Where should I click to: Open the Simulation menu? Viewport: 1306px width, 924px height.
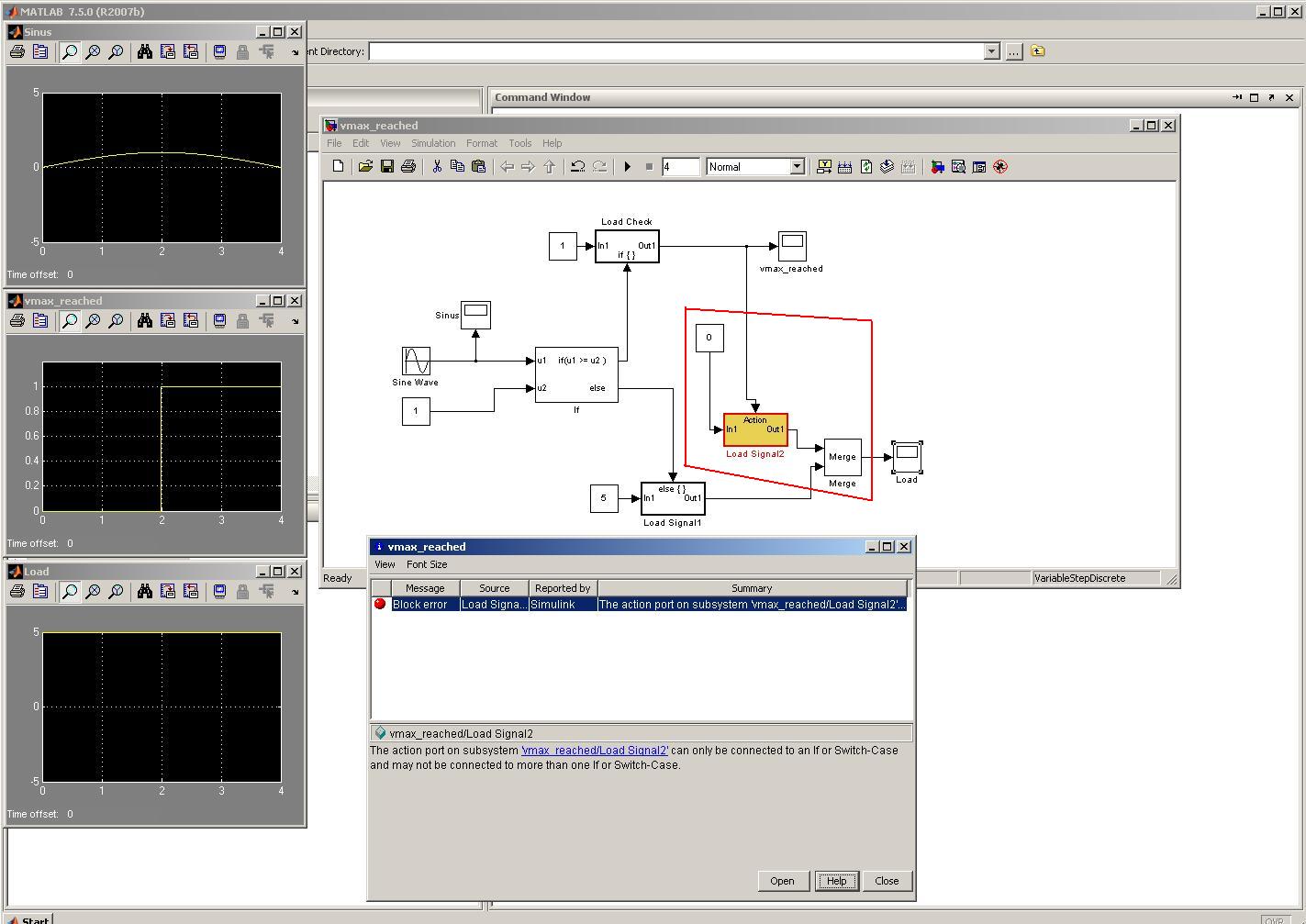click(x=432, y=143)
